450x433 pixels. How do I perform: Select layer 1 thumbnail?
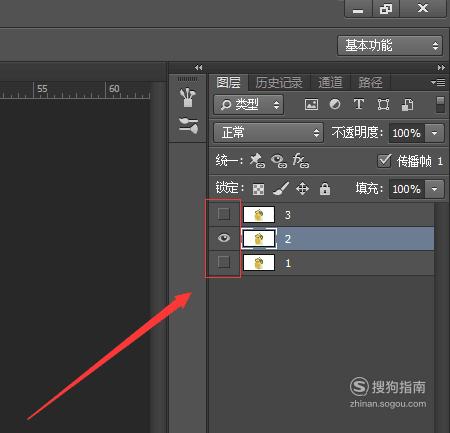click(259, 262)
